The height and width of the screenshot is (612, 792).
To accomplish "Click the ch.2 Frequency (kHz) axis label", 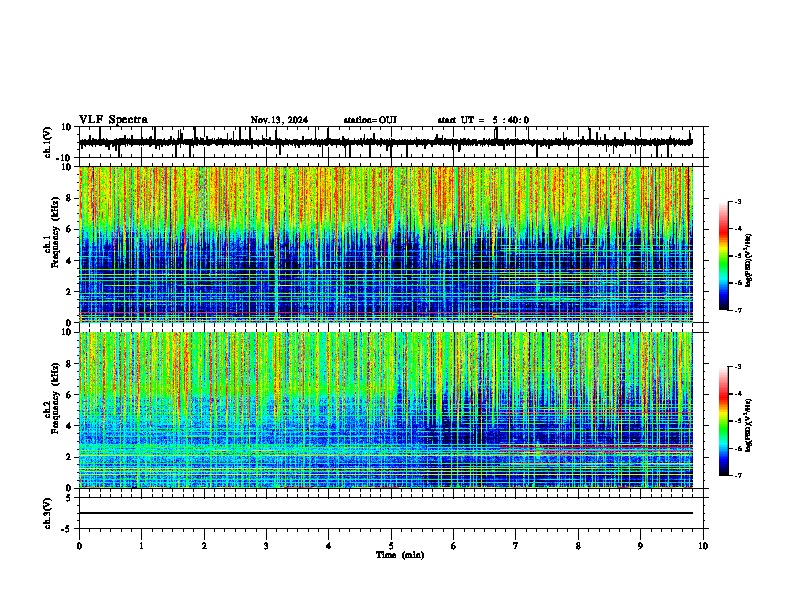I will pyautogui.click(x=55, y=398).
